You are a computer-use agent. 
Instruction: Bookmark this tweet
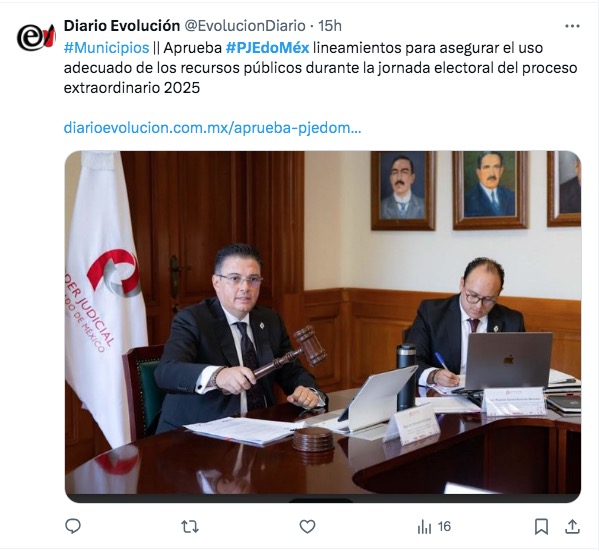tap(541, 527)
